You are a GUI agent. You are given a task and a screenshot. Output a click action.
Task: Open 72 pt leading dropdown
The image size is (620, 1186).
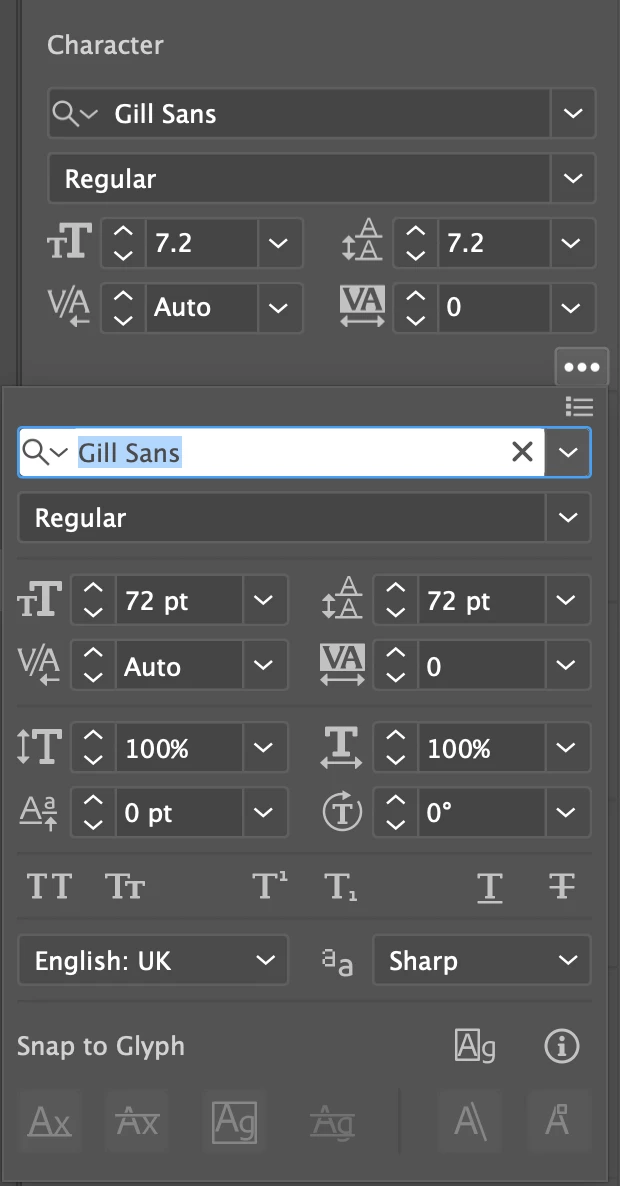(567, 601)
